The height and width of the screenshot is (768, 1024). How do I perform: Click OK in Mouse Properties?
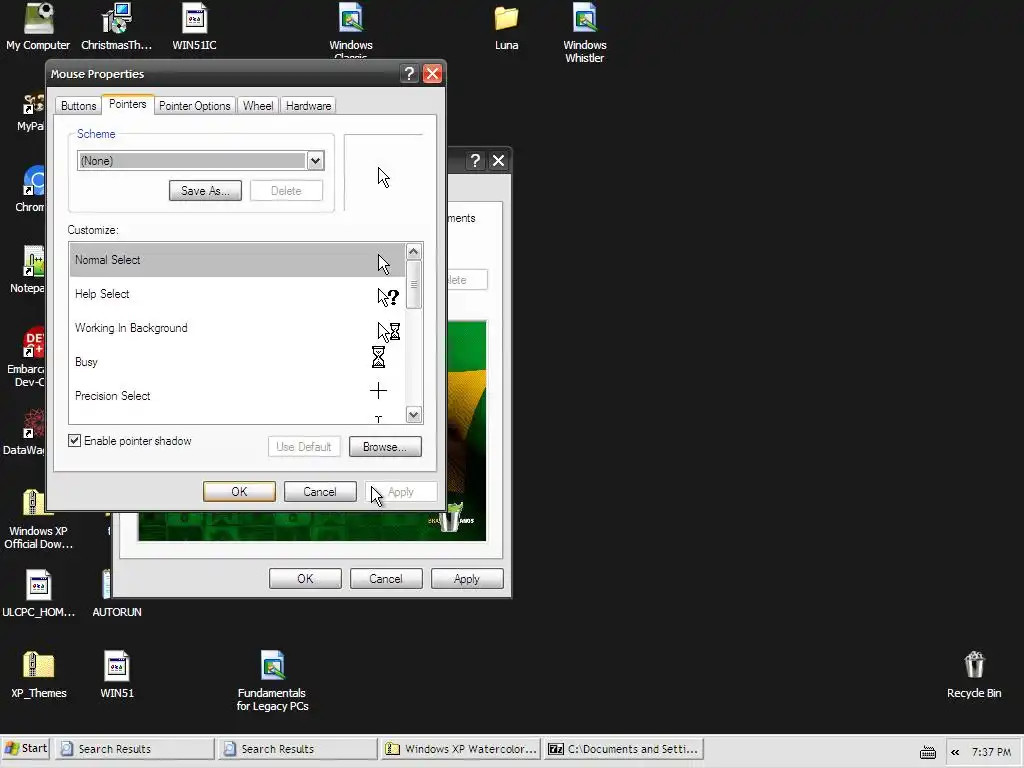[239, 492]
